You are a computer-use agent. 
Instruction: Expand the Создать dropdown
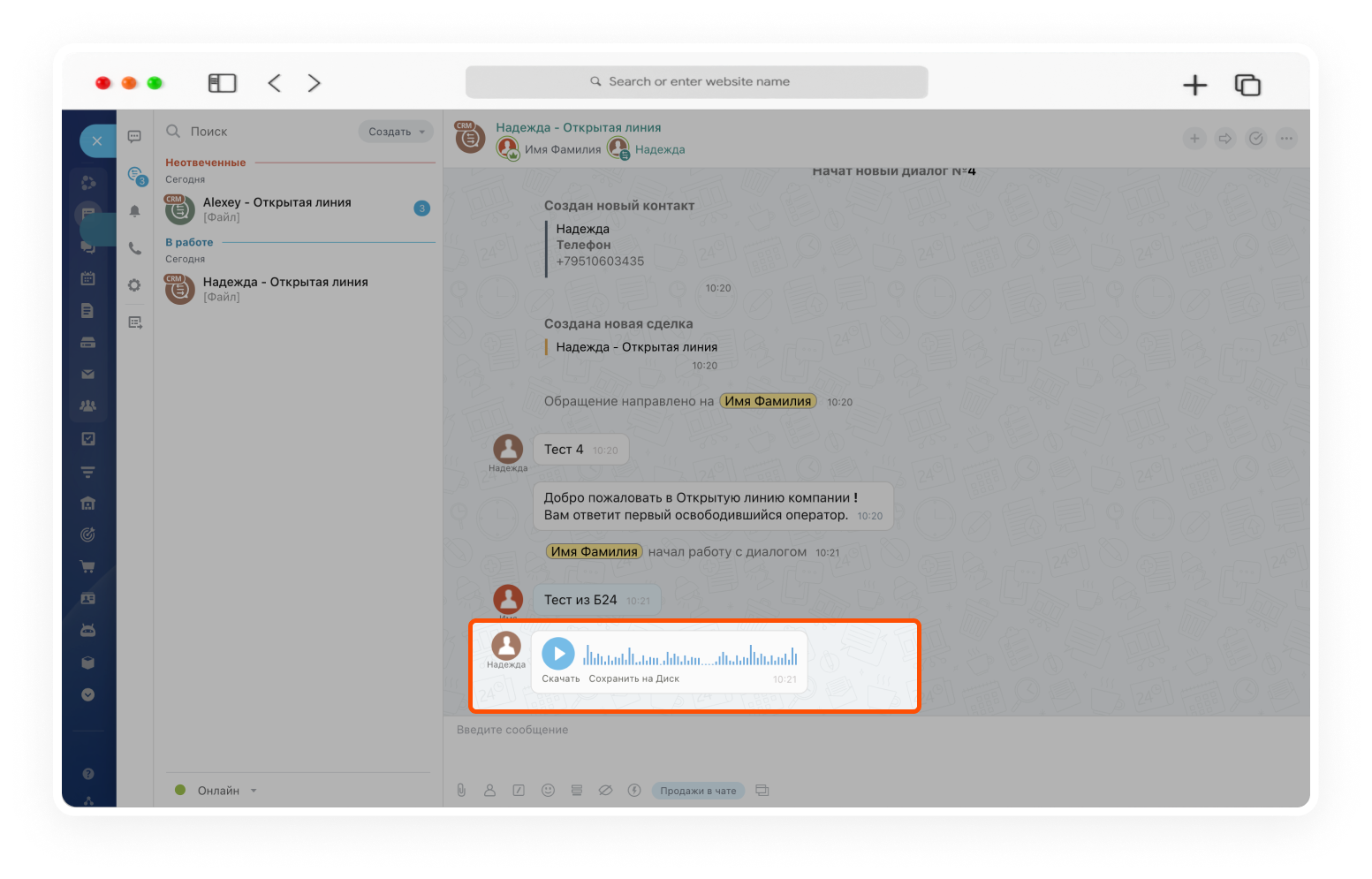396,132
